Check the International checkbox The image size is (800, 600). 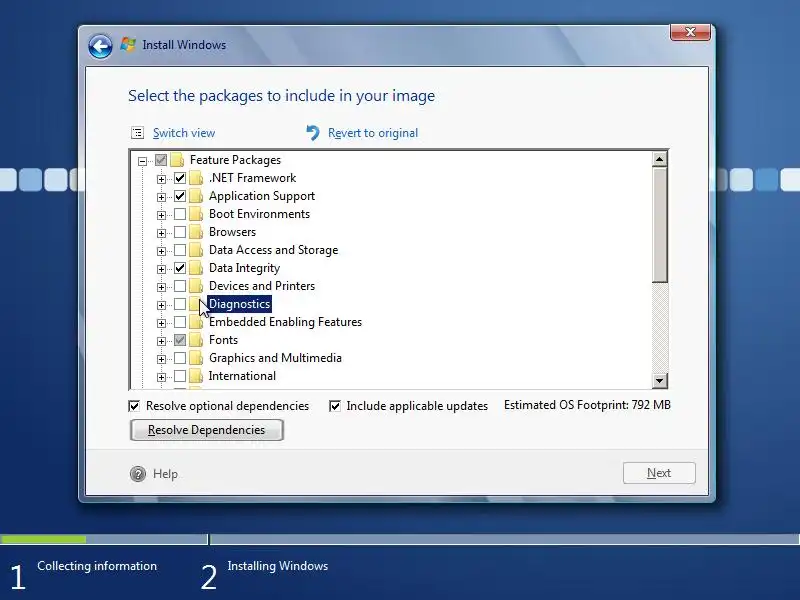tap(180, 376)
